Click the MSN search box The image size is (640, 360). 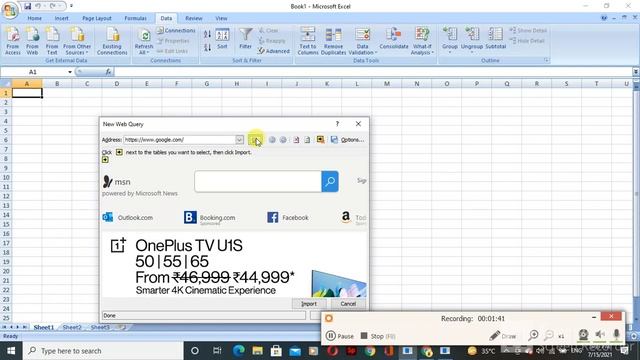coord(258,181)
